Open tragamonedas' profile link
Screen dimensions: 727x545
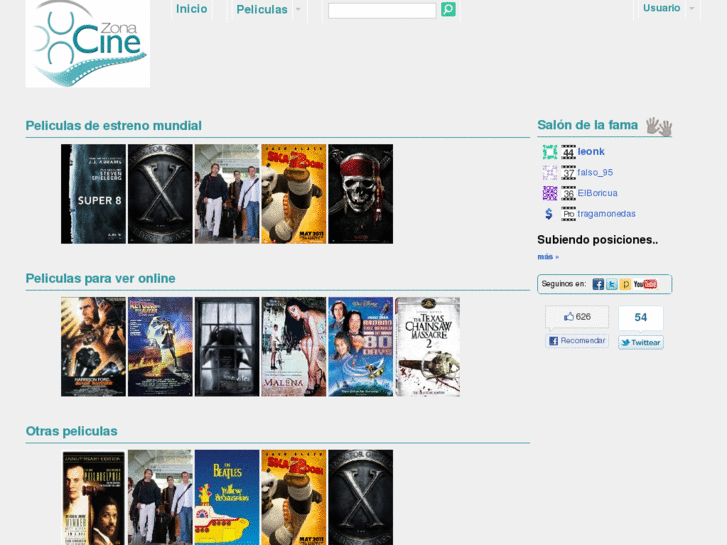[606, 214]
